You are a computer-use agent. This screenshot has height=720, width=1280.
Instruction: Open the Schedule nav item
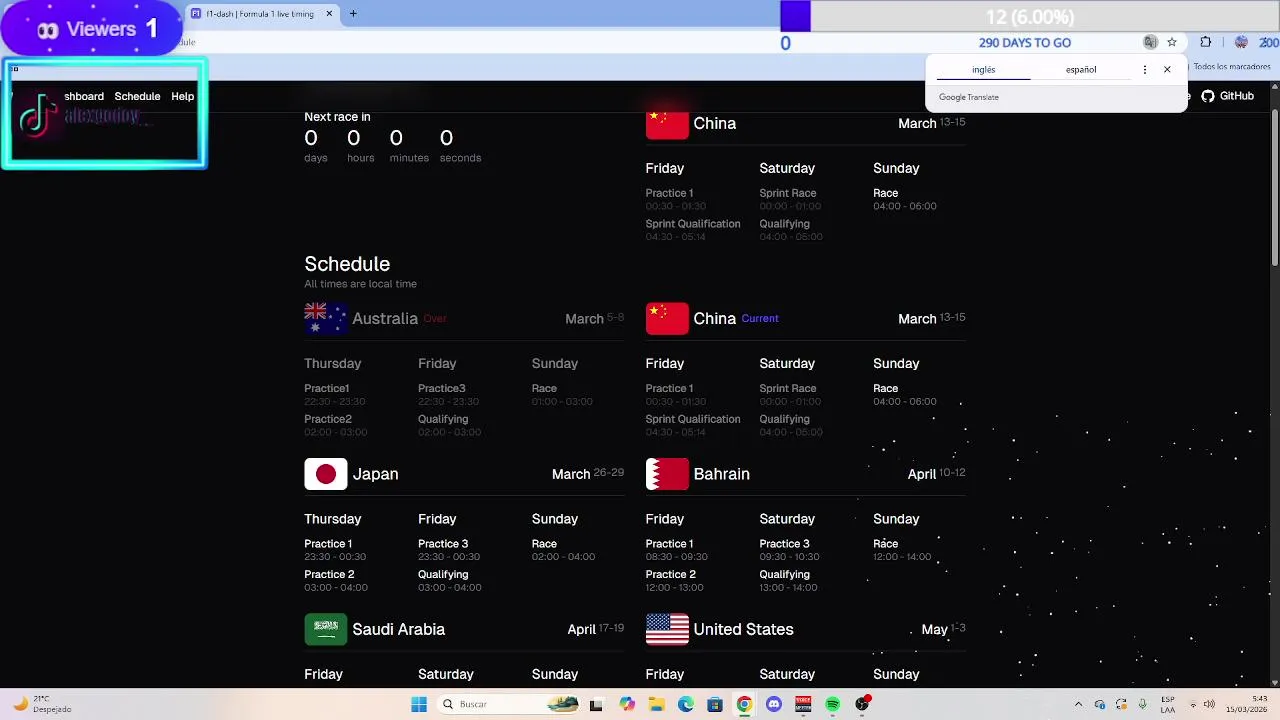click(137, 96)
